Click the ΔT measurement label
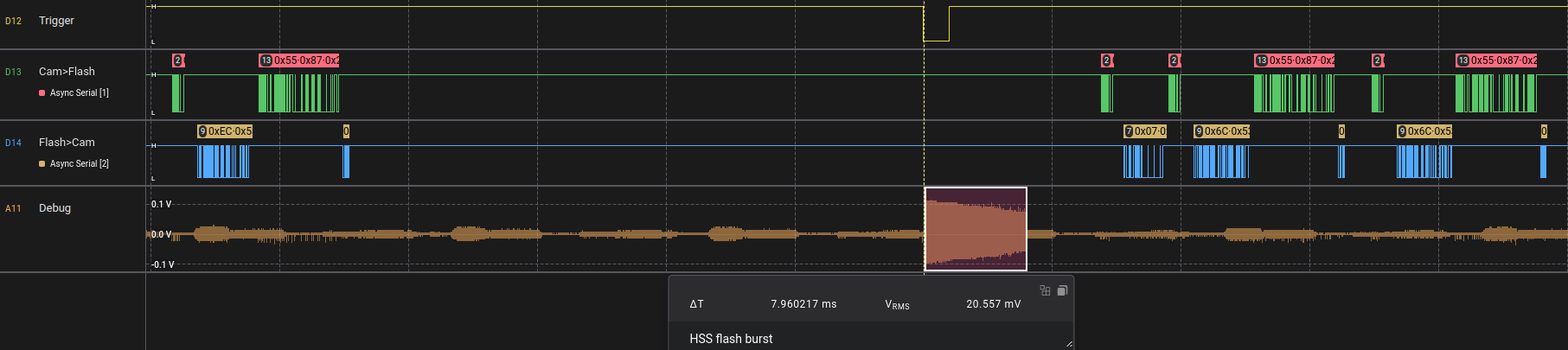 696,304
